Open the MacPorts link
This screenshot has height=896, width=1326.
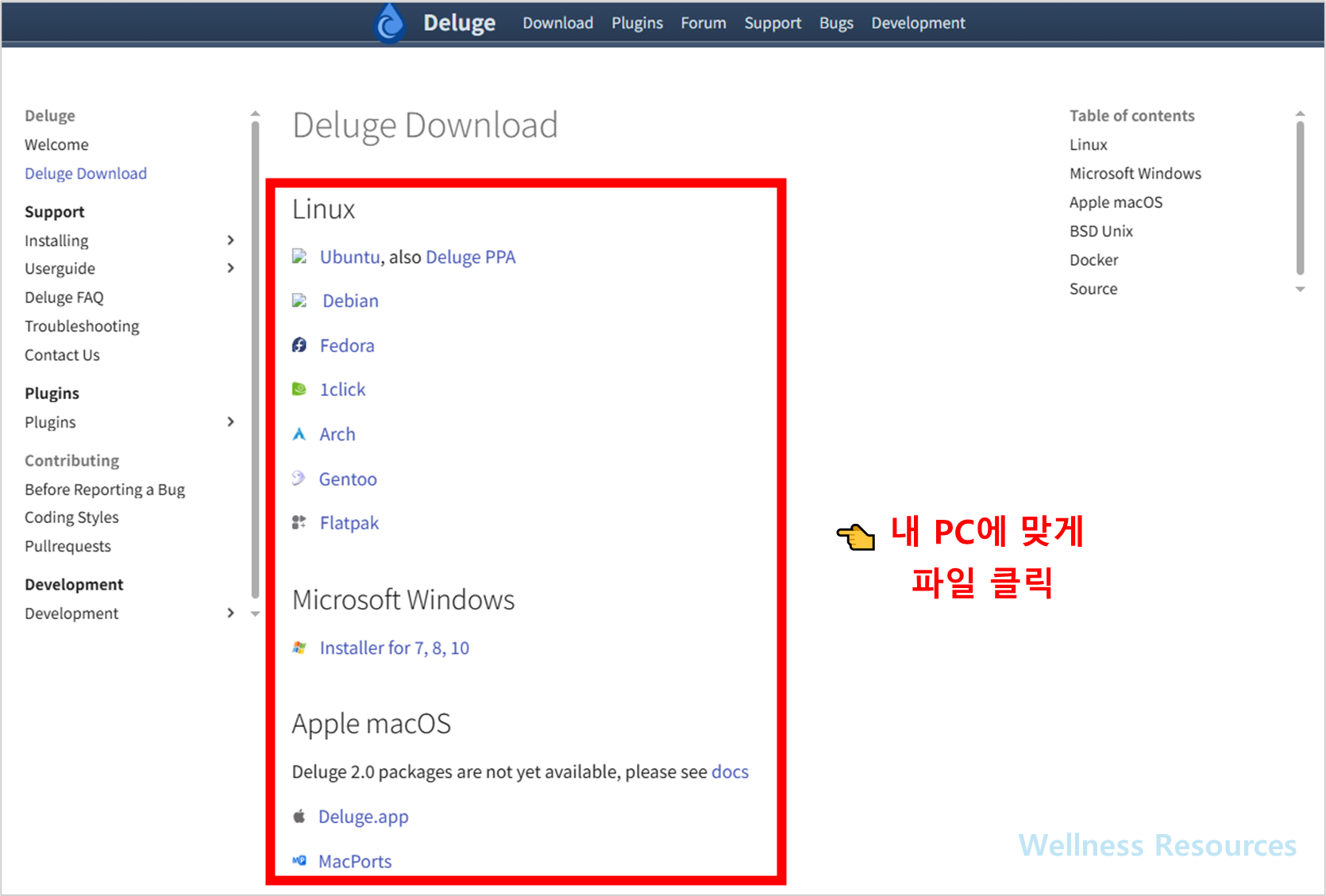pyautogui.click(x=355, y=860)
